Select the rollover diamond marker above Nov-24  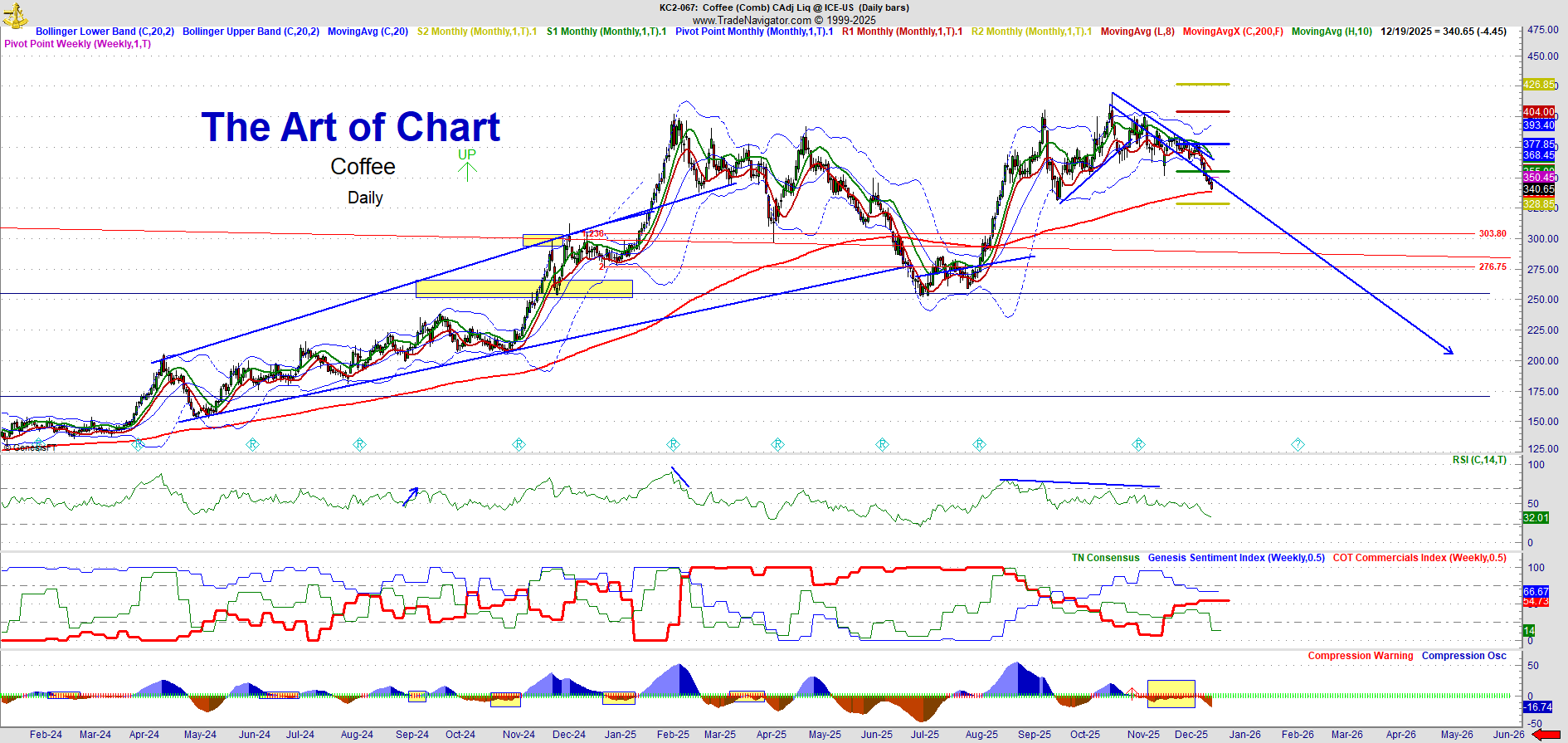519,445
